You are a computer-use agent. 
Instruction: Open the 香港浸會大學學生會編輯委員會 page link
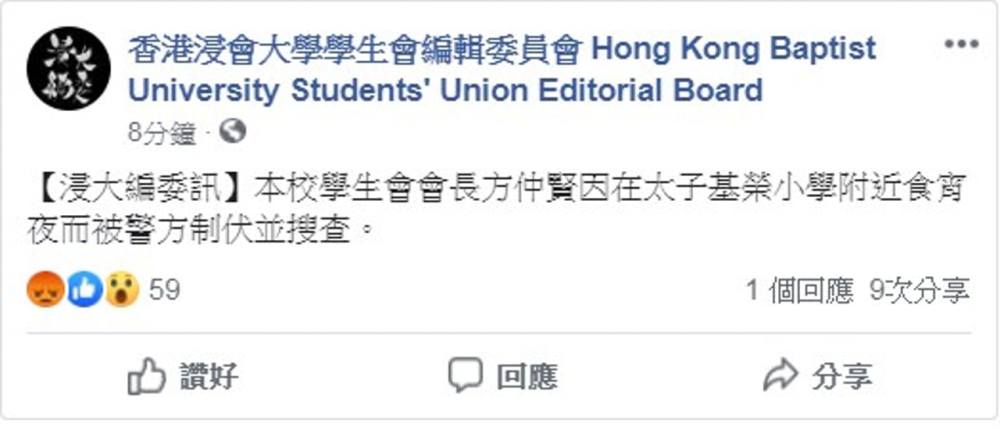point(355,50)
